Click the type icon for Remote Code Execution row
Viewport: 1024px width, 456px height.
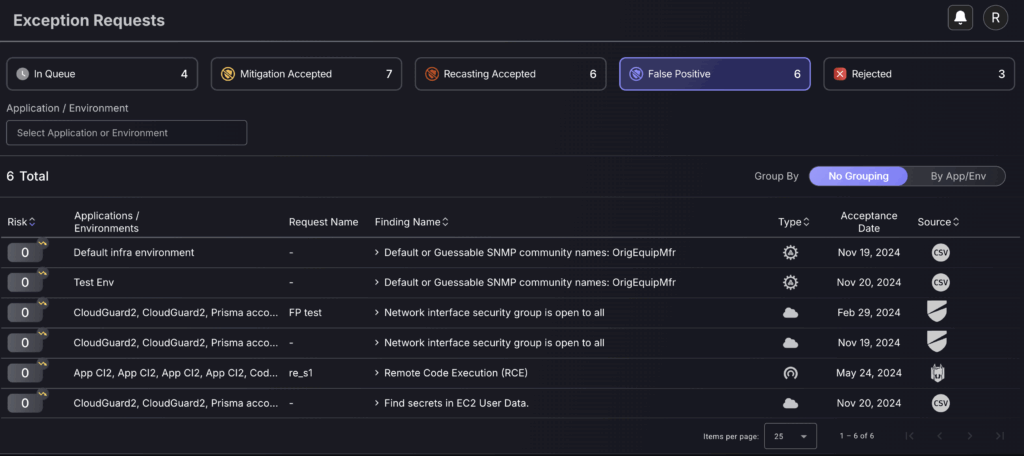click(790, 373)
